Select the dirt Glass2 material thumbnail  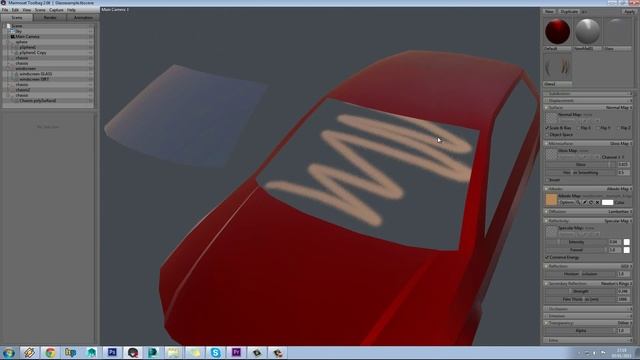click(x=557, y=67)
